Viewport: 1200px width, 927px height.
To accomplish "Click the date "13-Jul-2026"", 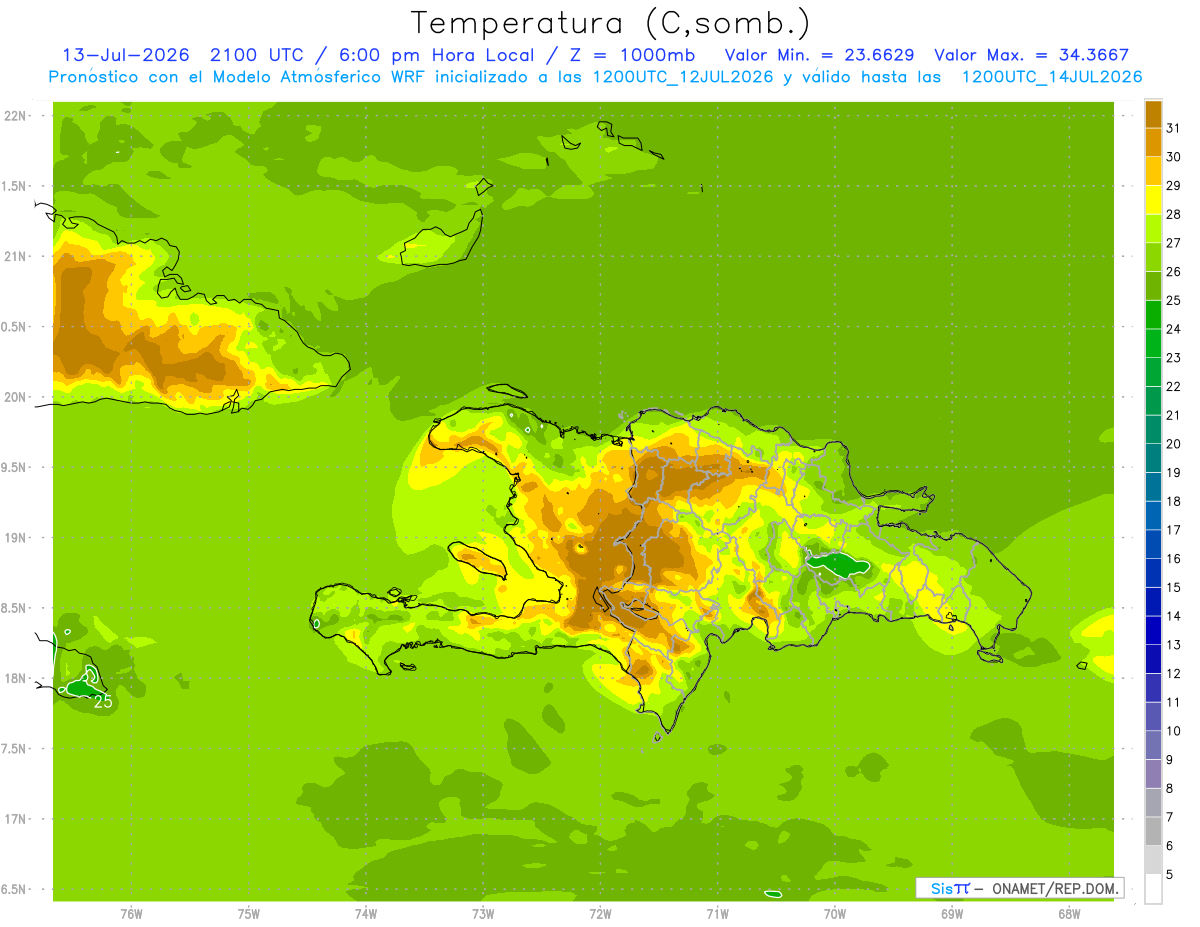I will pos(125,55).
